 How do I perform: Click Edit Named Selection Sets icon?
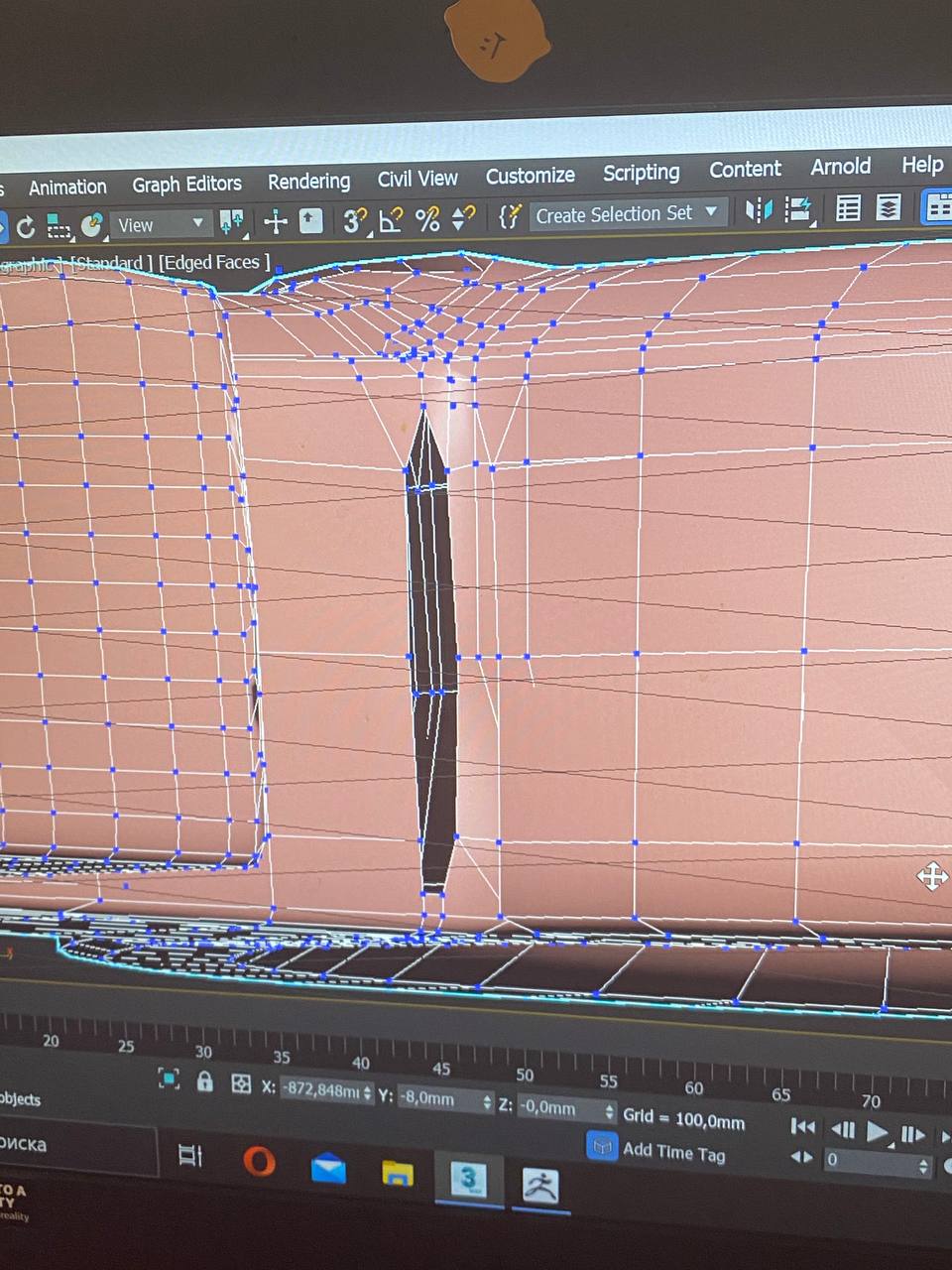tap(509, 216)
